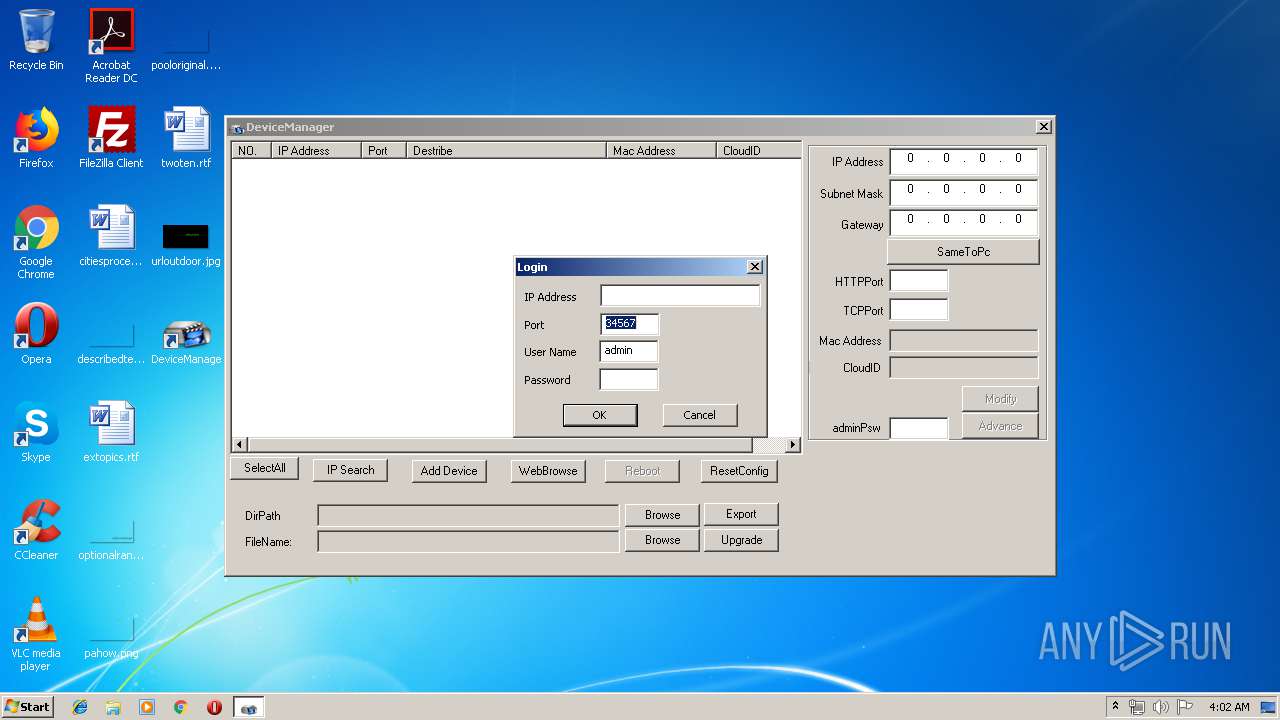Open Chrome from the taskbar

click(180, 707)
